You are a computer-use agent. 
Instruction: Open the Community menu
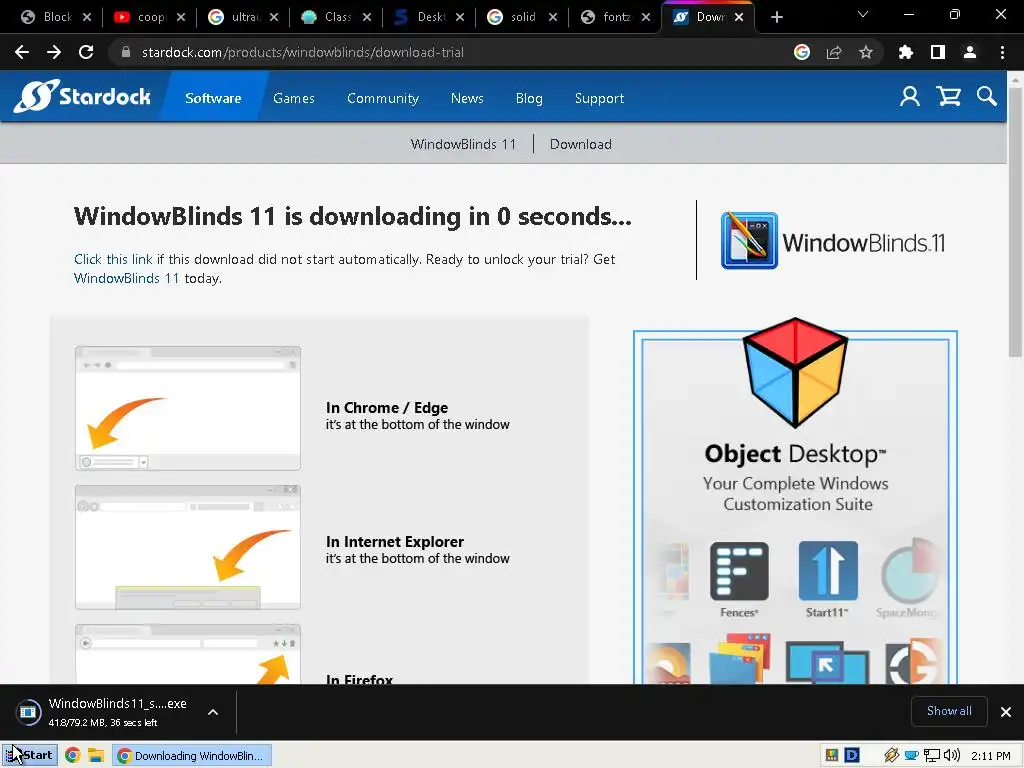383,98
